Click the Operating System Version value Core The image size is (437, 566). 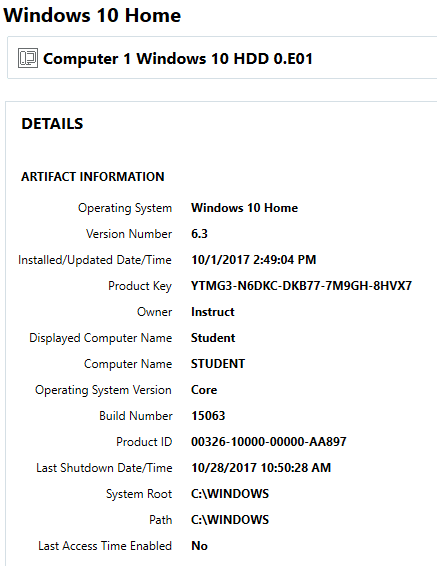point(204,390)
